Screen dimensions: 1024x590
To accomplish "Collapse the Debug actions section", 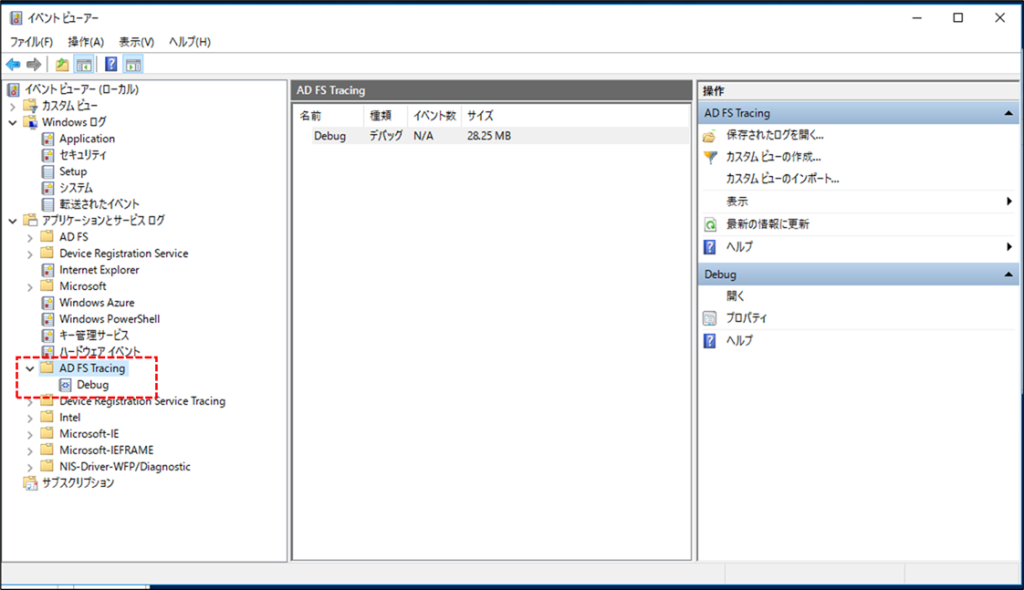I will pyautogui.click(x=1008, y=274).
